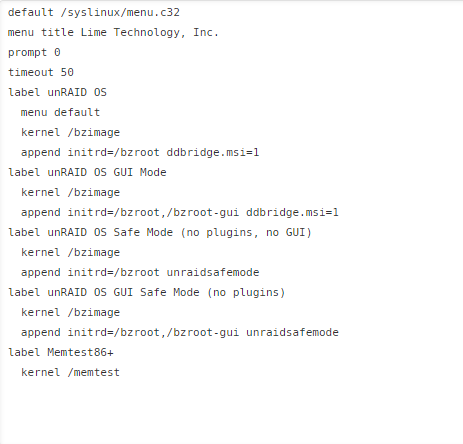Viewport: 463px width, 444px height.
Task: Click the first 'kernel /bzimage' line
Action: [70, 133]
